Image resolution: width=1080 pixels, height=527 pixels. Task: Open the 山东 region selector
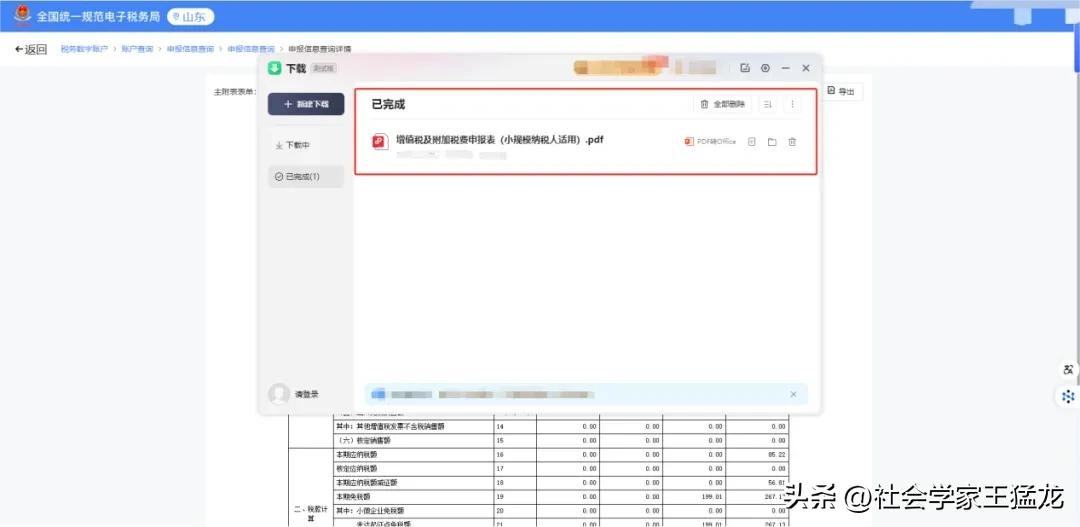tap(190, 17)
